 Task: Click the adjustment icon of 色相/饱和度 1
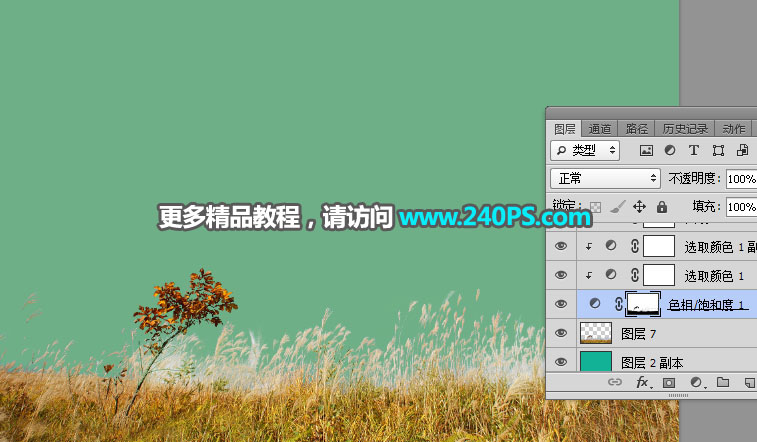[595, 303]
